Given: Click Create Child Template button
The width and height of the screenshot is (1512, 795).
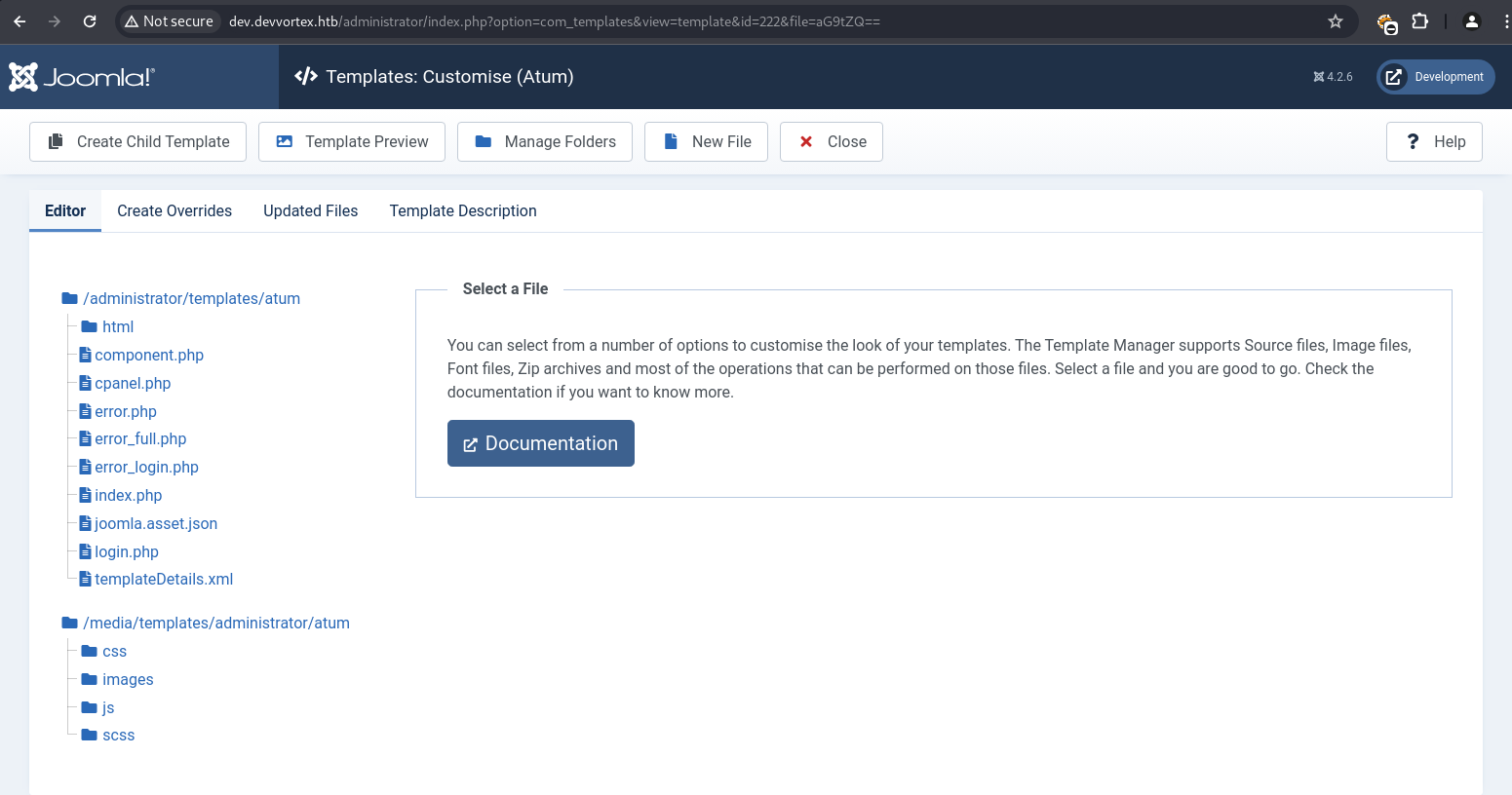Looking at the screenshot, I should (137, 141).
